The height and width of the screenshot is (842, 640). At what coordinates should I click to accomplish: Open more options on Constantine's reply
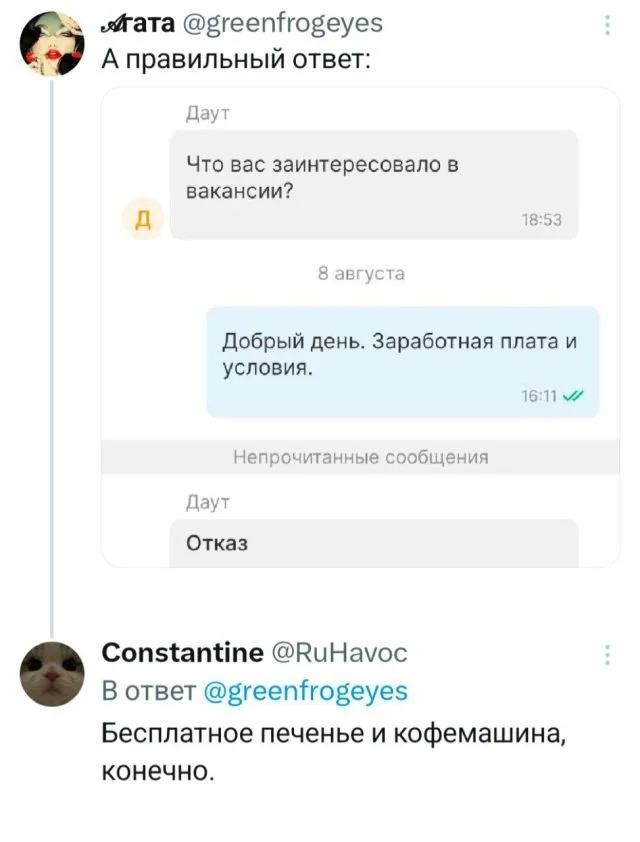607,656
